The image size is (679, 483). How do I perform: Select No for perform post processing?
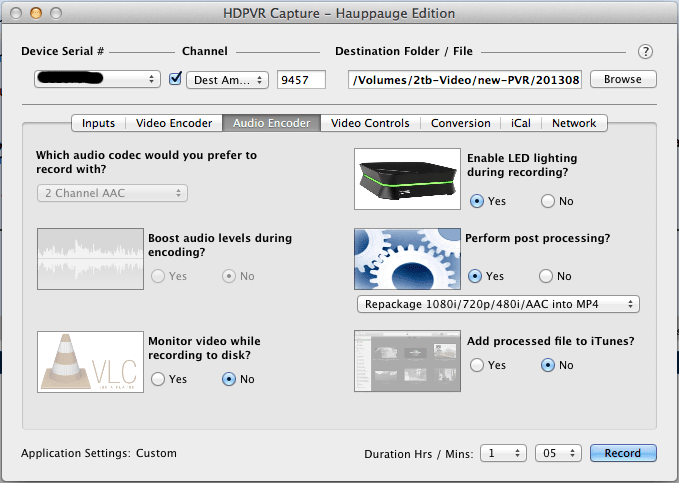click(x=546, y=276)
